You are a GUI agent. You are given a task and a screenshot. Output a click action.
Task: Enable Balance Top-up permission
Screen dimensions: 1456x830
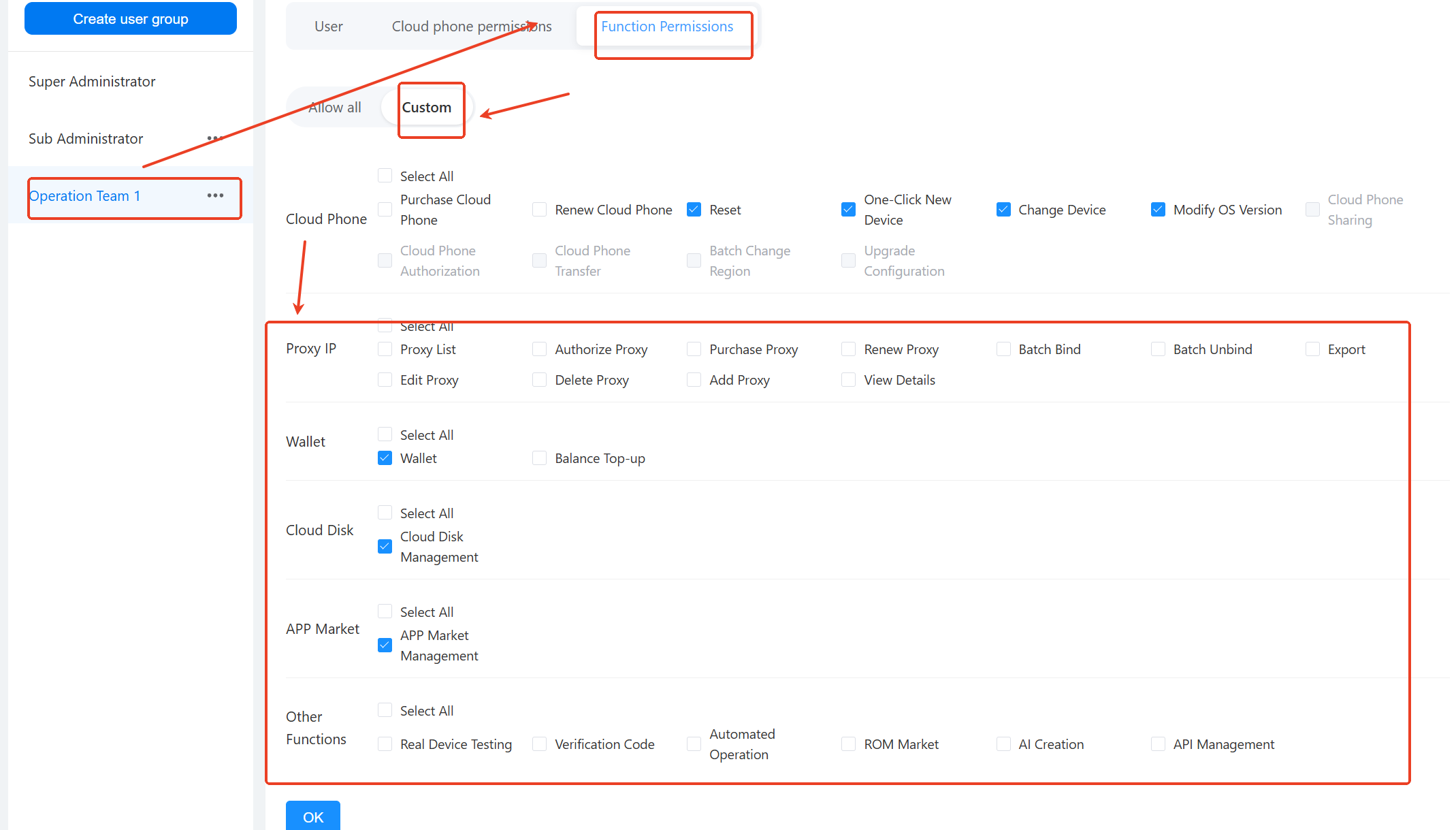tap(539, 458)
